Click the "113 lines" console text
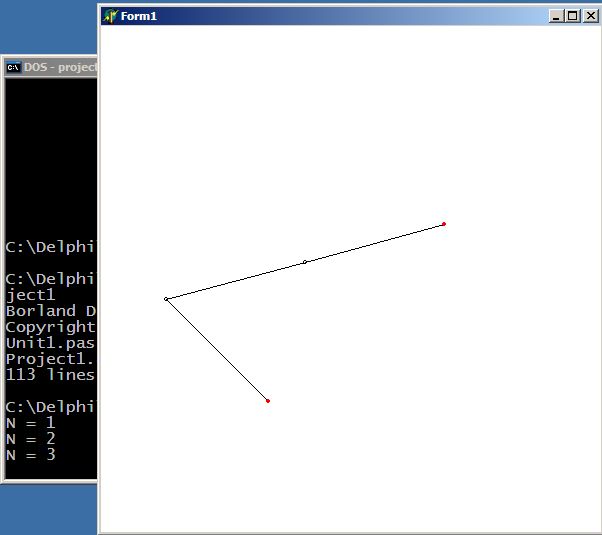 (x=50, y=375)
